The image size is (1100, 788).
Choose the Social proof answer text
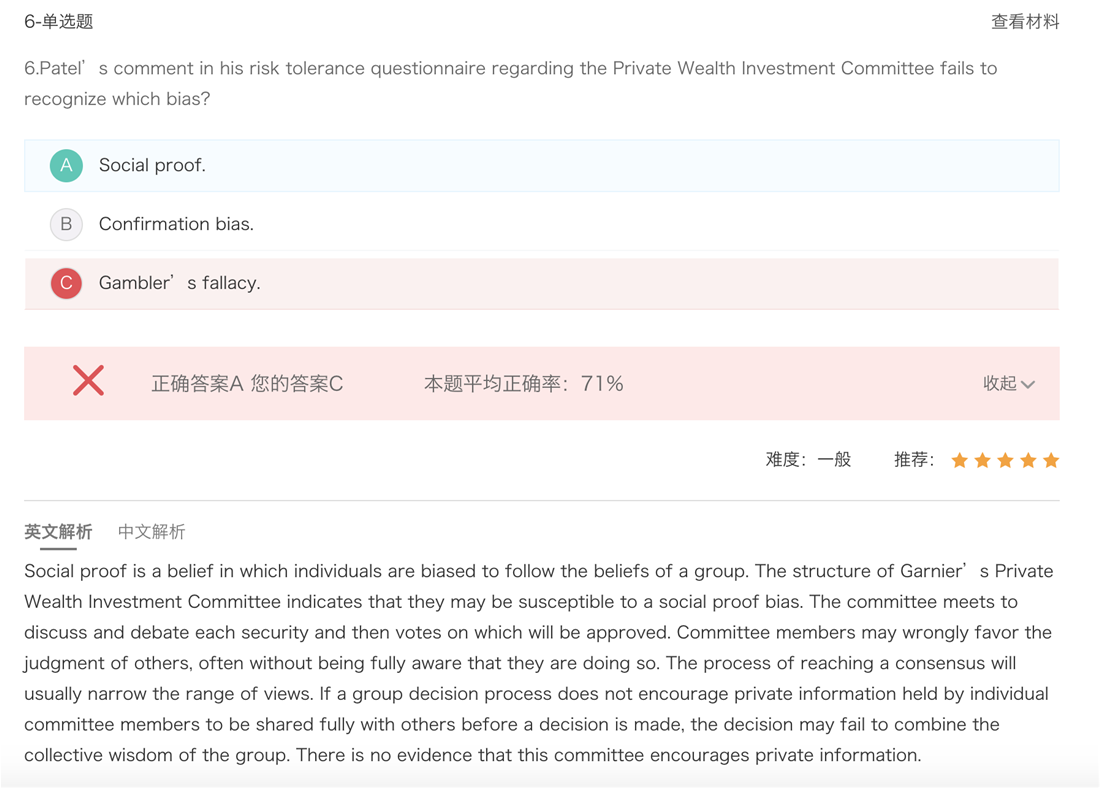coord(152,166)
